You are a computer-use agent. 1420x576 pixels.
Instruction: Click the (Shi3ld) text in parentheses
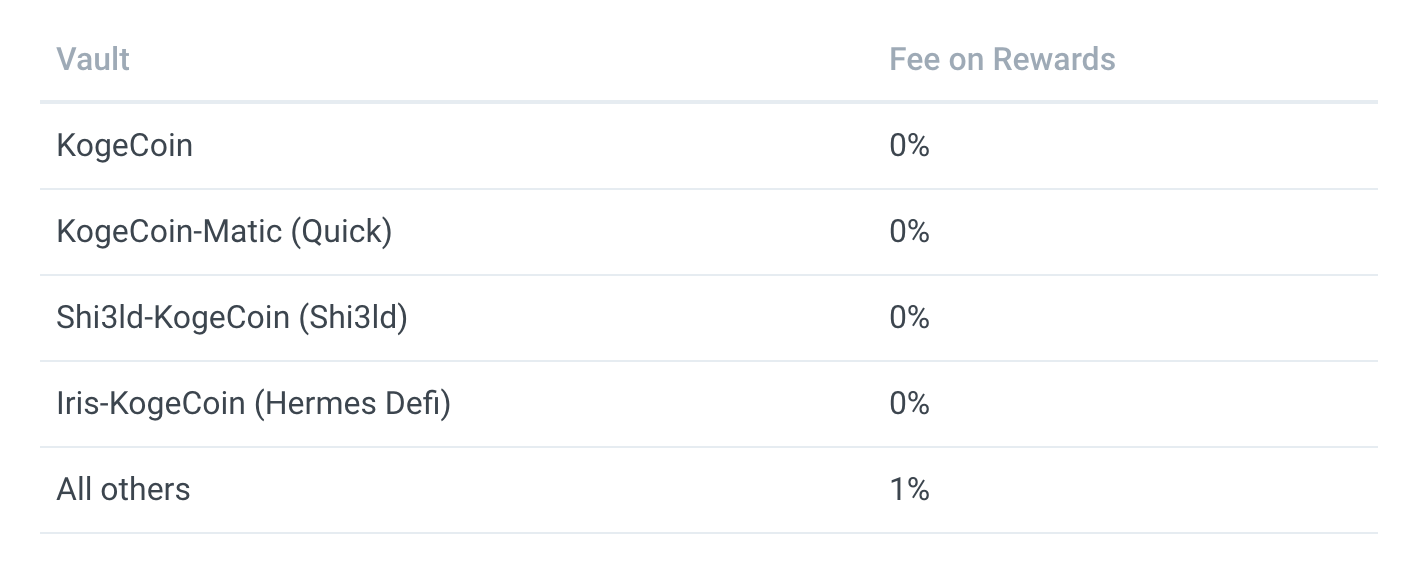352,318
